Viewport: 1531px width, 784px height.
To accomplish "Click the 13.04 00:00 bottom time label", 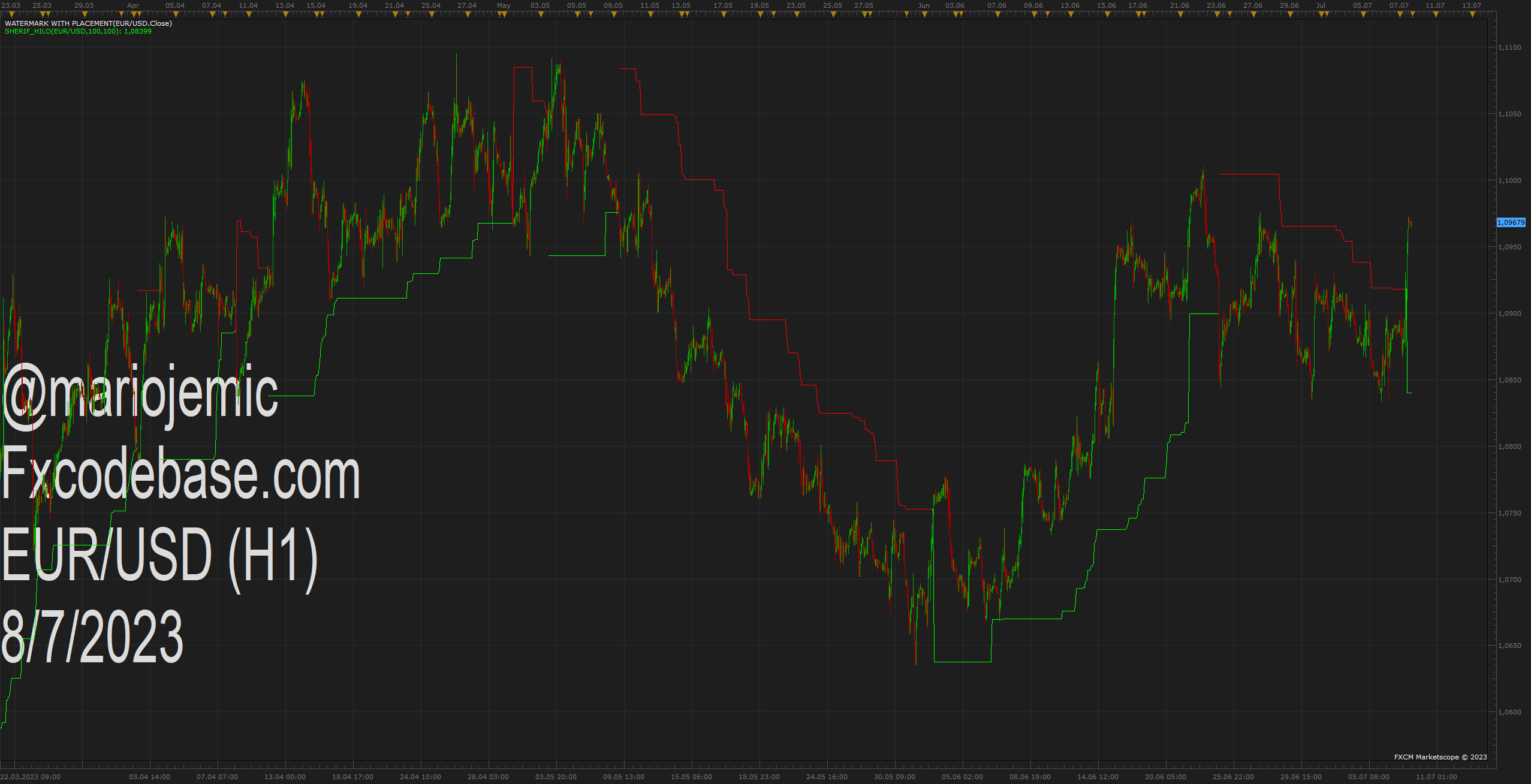I will [285, 777].
